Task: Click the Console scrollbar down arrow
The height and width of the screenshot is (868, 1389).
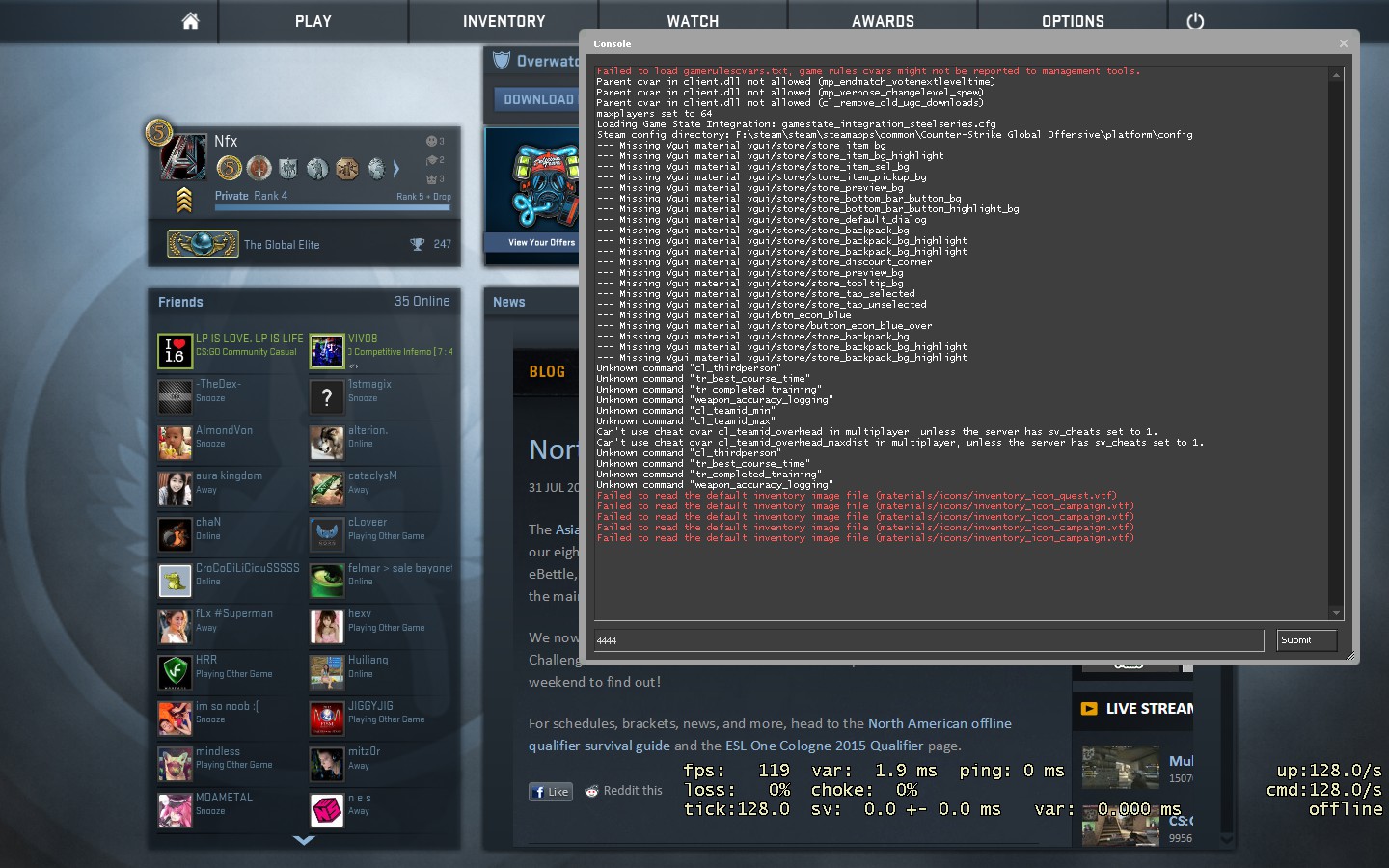Action: tap(1336, 612)
